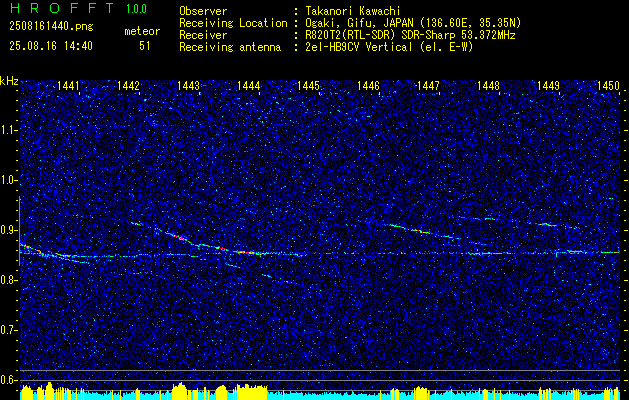This screenshot has height=400, width=629.
Task: Click observer name Takanori Kawachi
Action: [352, 11]
